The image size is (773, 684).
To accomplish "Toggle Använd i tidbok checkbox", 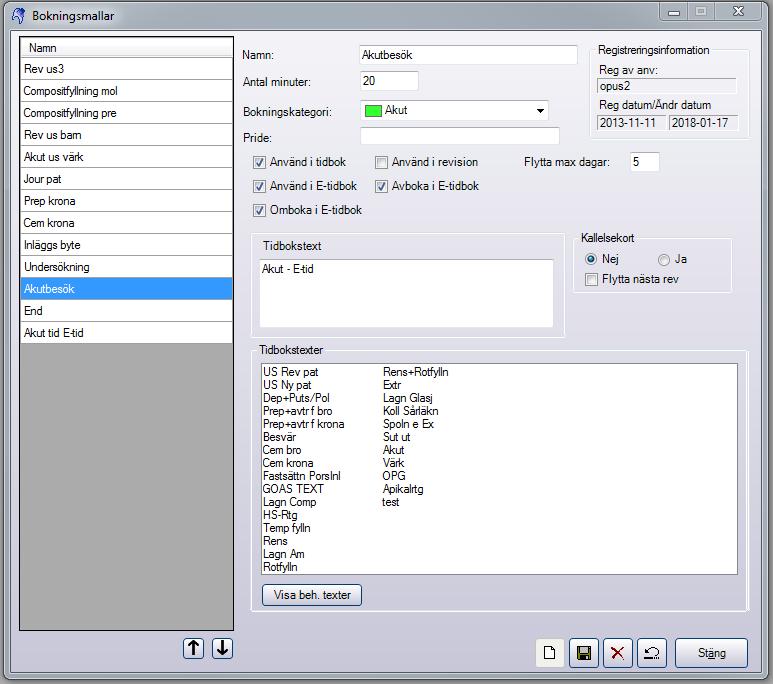I will (259, 162).
